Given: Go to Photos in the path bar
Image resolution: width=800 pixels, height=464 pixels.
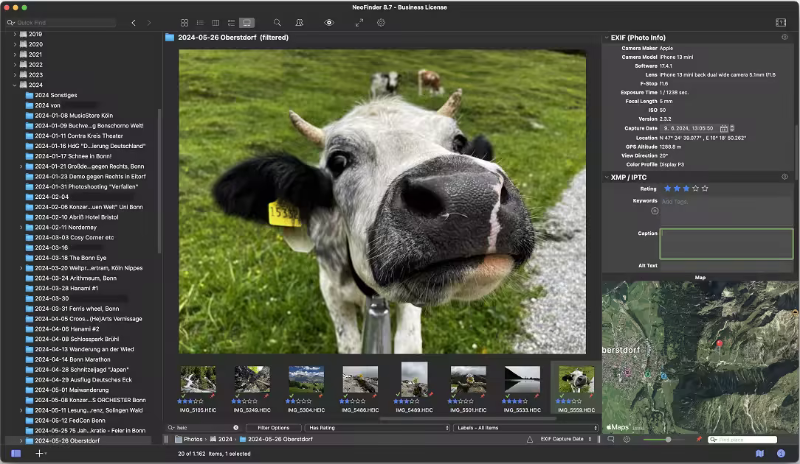Looking at the screenshot, I should pos(189,439).
